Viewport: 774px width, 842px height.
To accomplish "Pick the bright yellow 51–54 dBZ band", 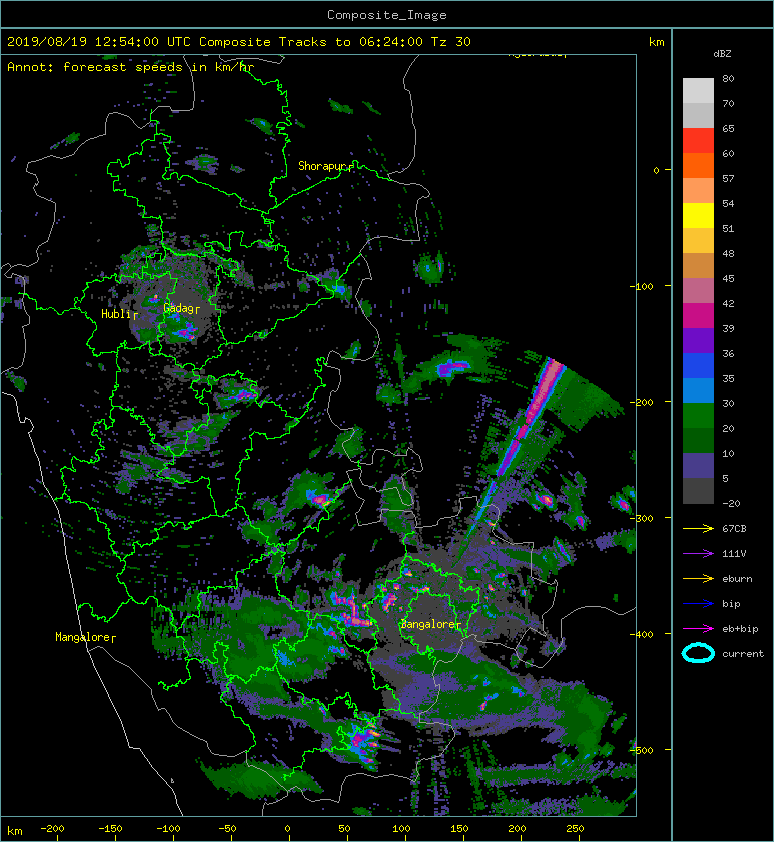I will point(698,216).
